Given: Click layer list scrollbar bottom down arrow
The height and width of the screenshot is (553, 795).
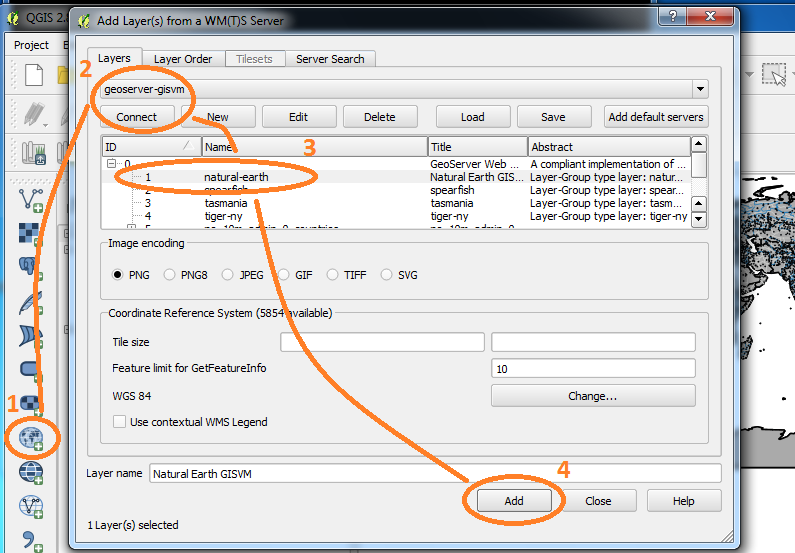Looking at the screenshot, I should point(699,219).
